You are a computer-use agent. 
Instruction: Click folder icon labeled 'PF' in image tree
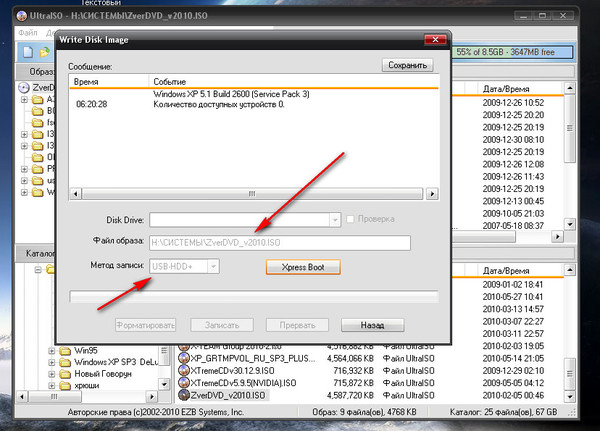pyautogui.click(x=38, y=169)
